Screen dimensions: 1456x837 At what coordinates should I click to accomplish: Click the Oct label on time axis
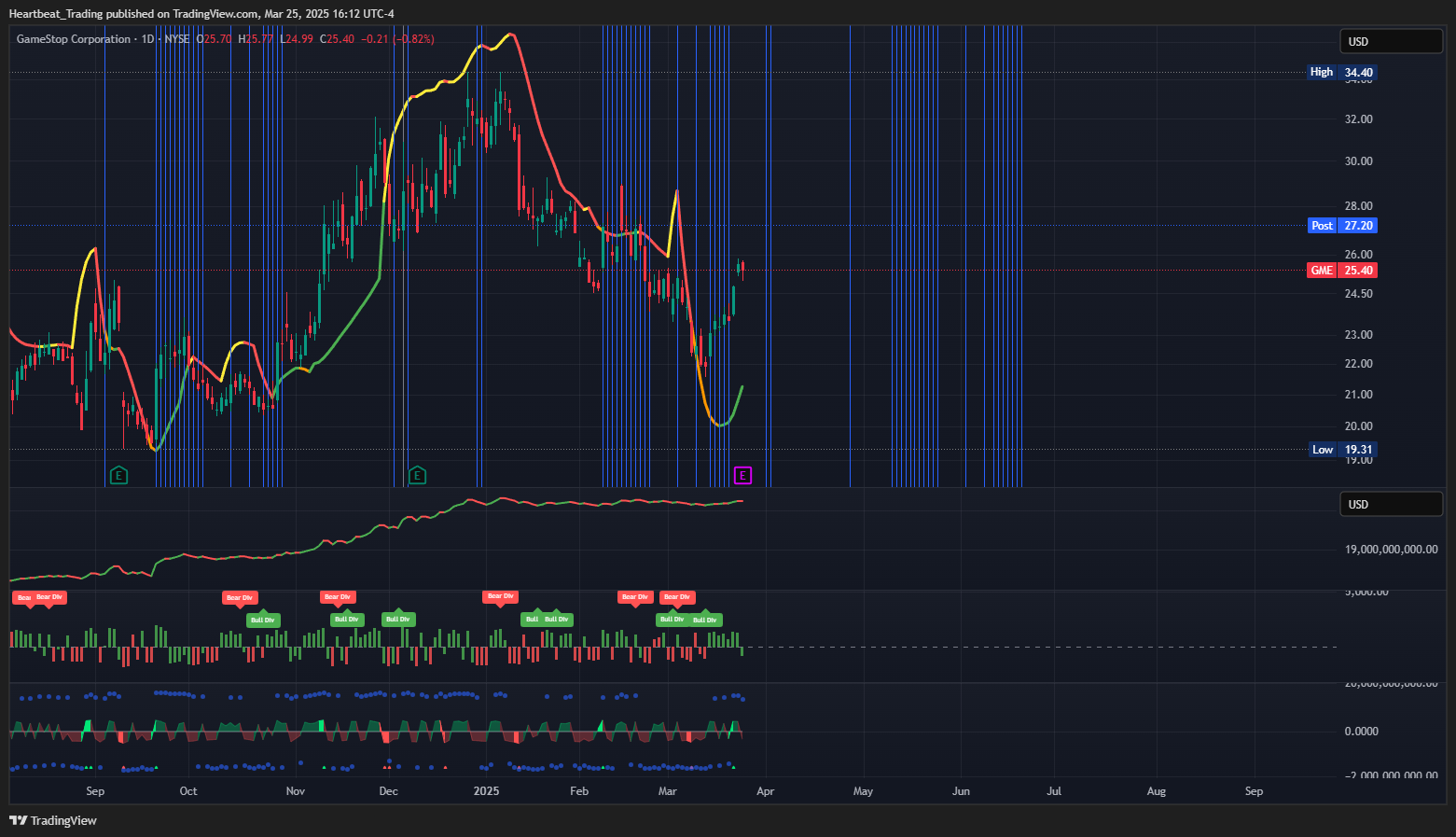188,791
